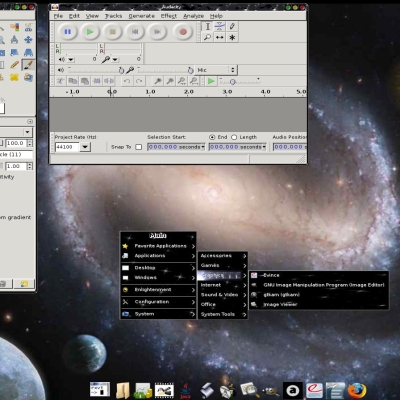
Task: Click the Copy icon in Audacity edit toolbar
Action: point(73,81)
